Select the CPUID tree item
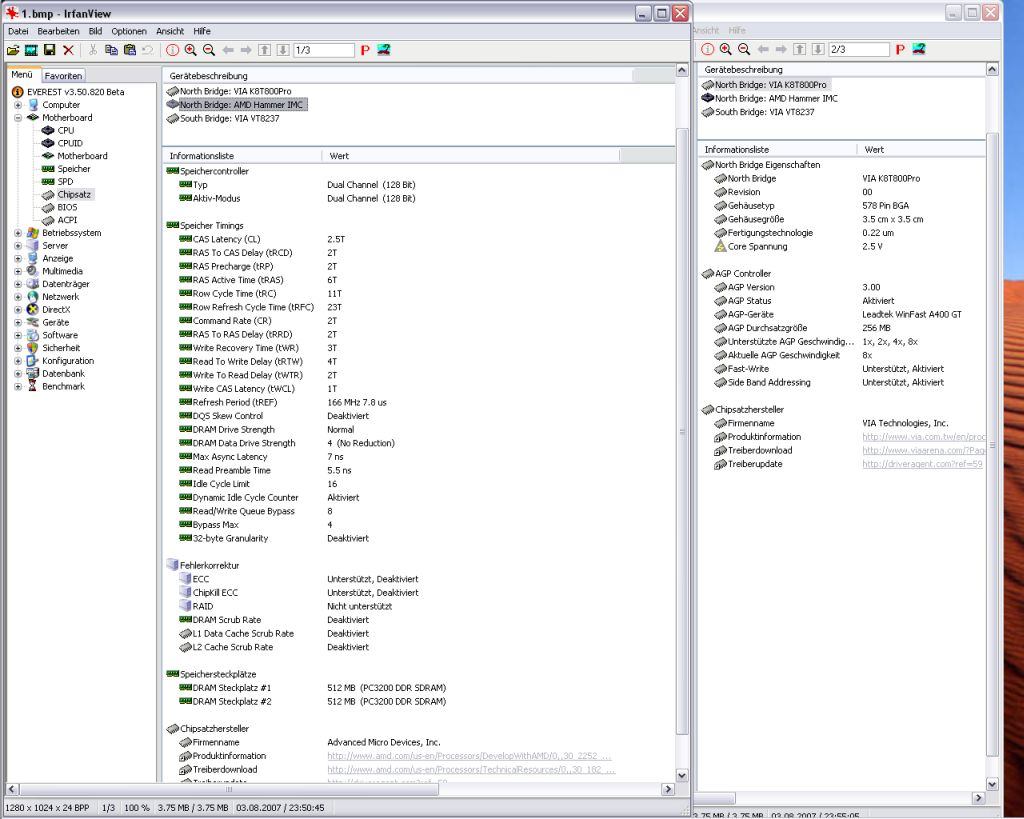1024x819 pixels. point(70,143)
